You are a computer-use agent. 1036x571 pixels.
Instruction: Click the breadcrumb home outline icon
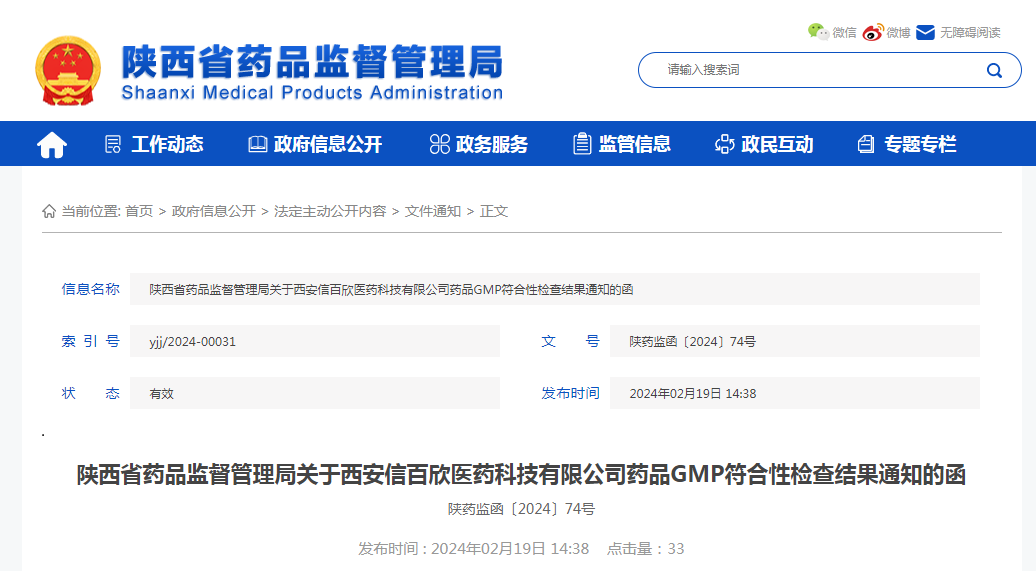(x=49, y=211)
